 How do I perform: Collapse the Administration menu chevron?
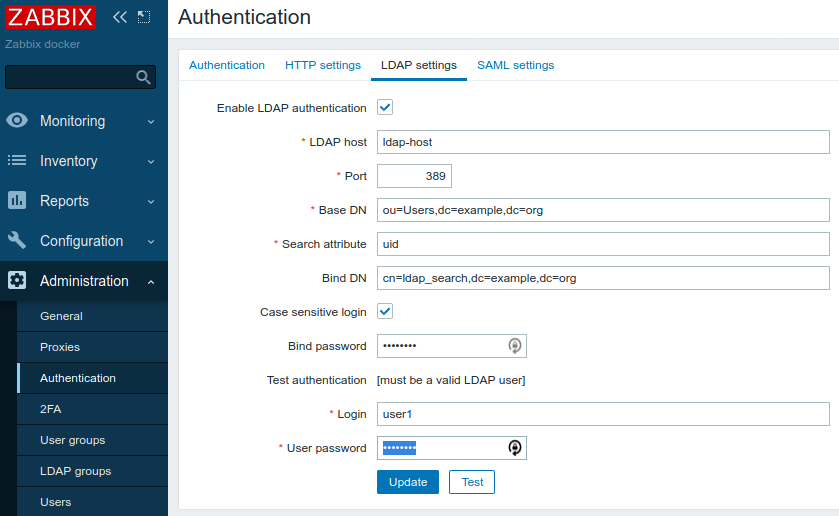point(151,282)
